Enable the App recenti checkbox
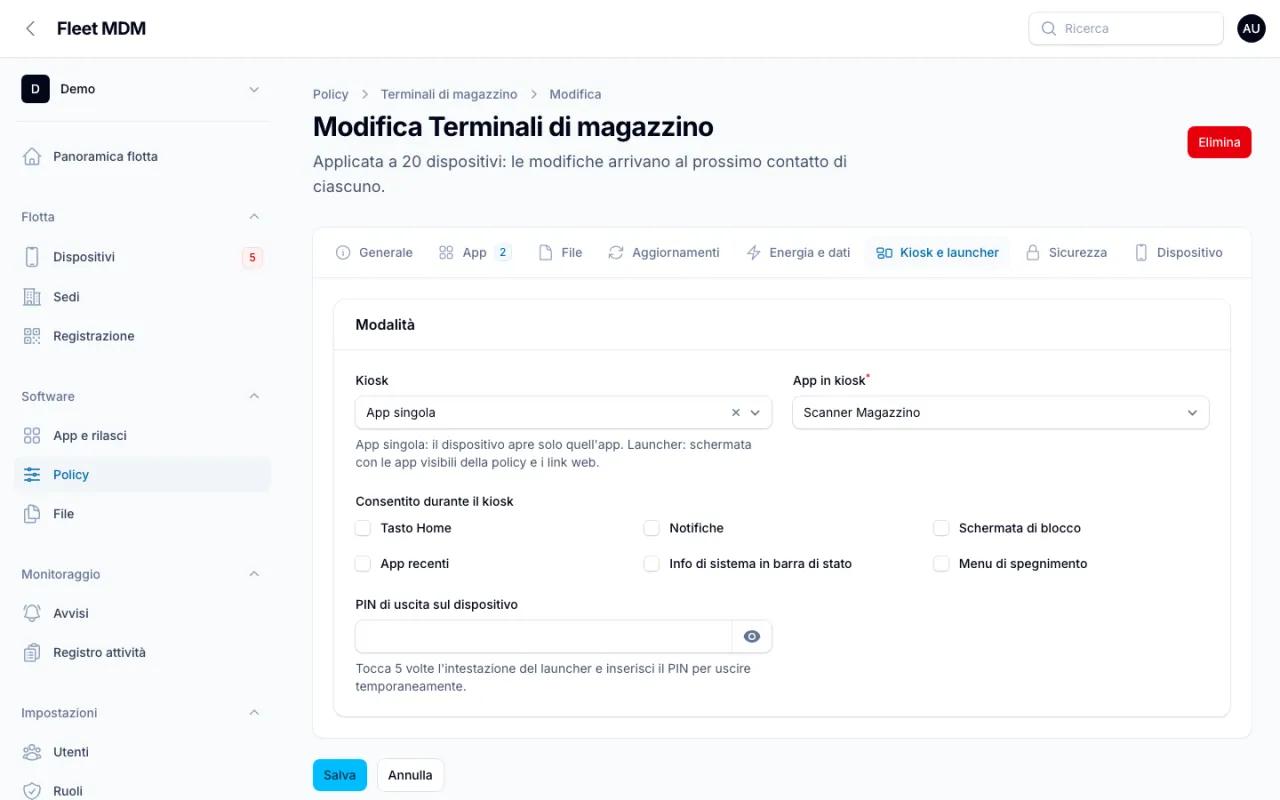Screen dimensions: 1280x800 click(363, 564)
